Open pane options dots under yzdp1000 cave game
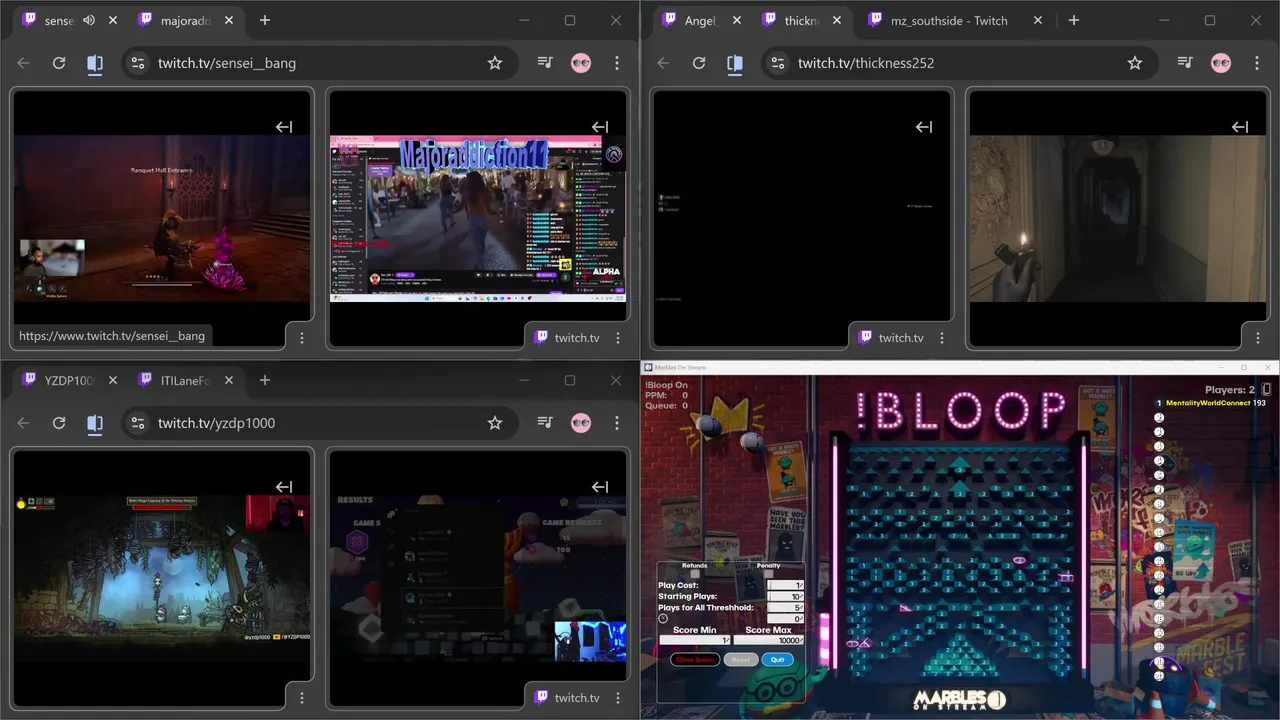This screenshot has width=1280, height=720. coord(302,698)
